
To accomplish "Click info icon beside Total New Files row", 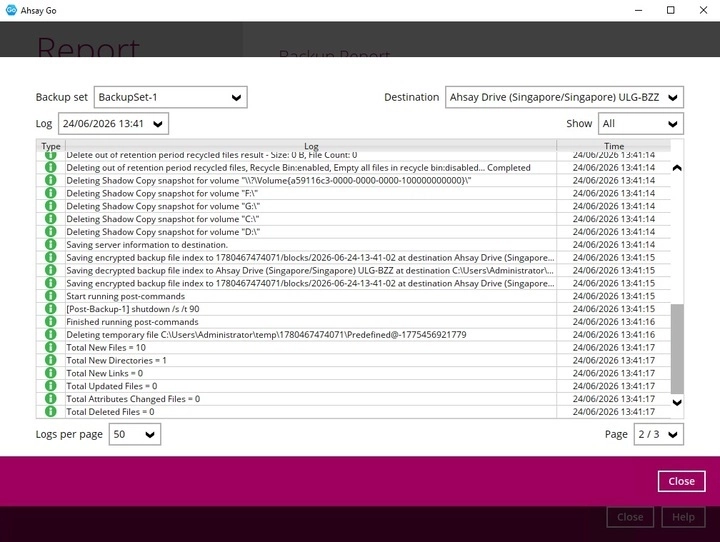I will tap(51, 347).
